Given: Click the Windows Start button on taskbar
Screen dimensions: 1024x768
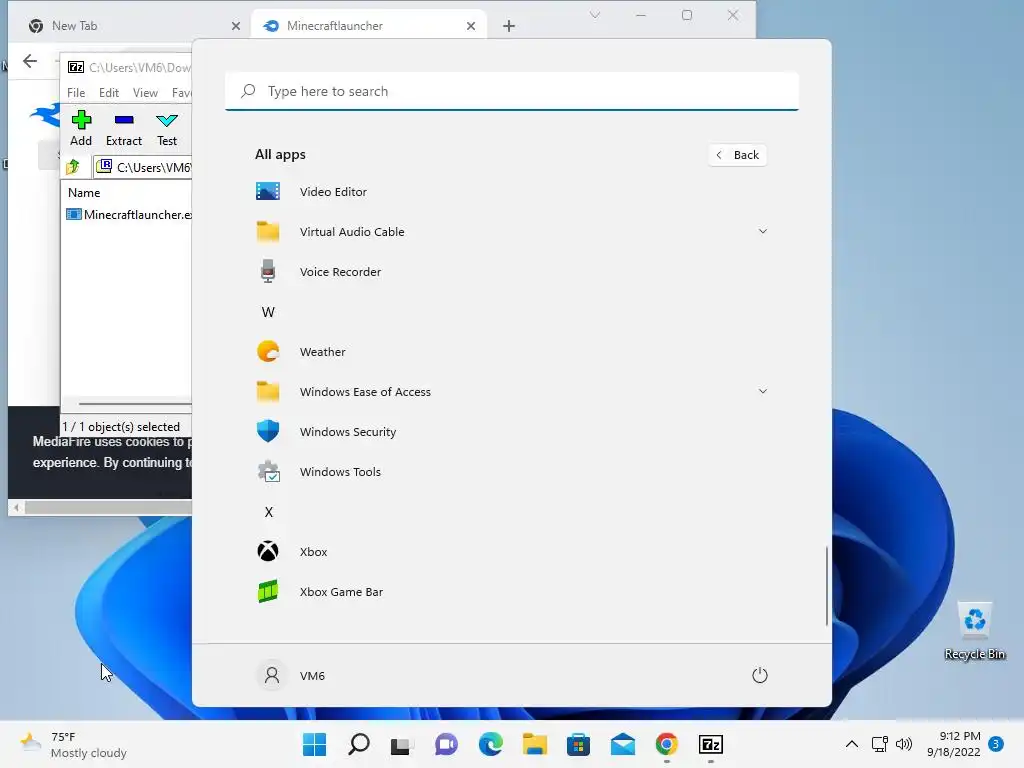Looking at the screenshot, I should tap(314, 744).
